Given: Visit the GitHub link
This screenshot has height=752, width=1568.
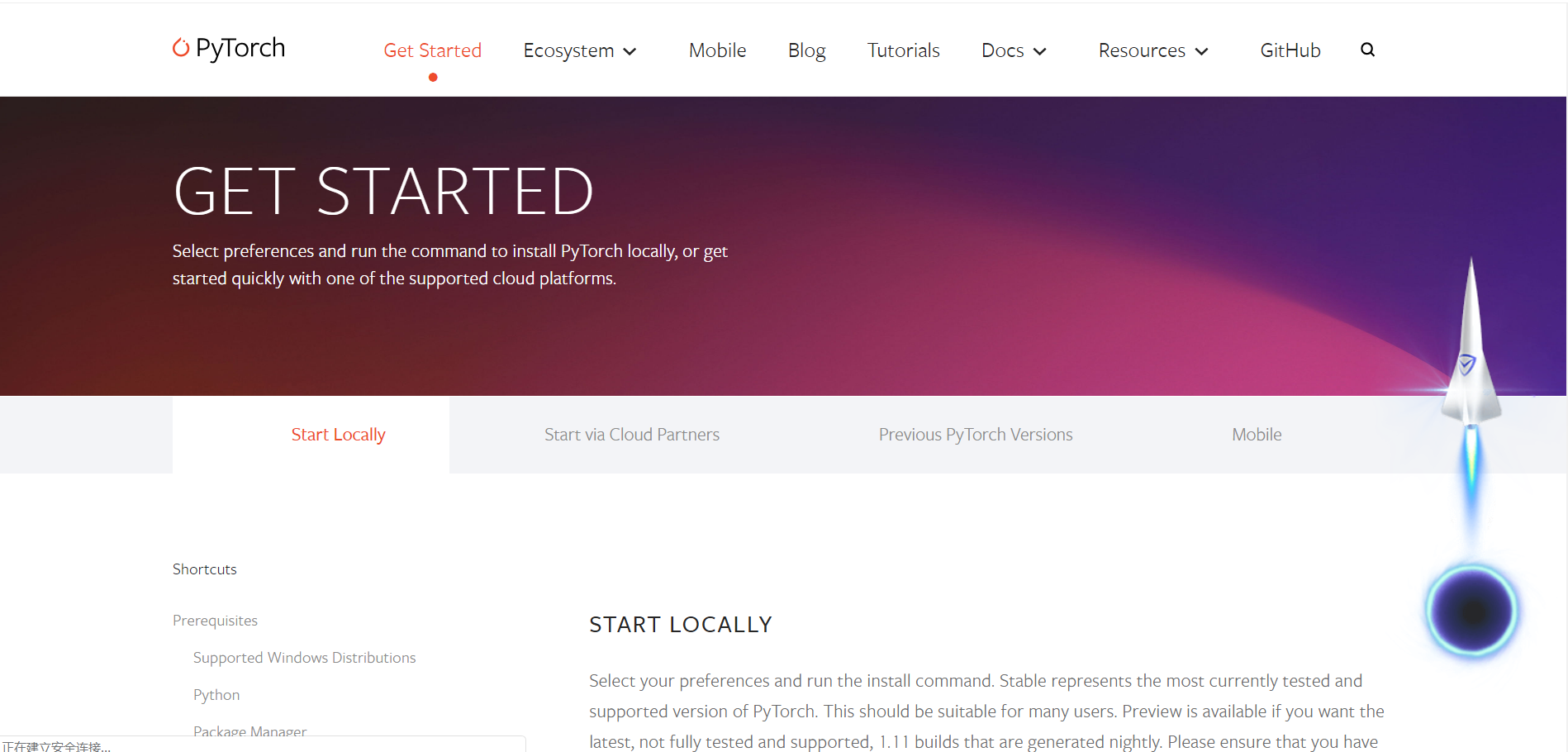Looking at the screenshot, I should (1290, 50).
